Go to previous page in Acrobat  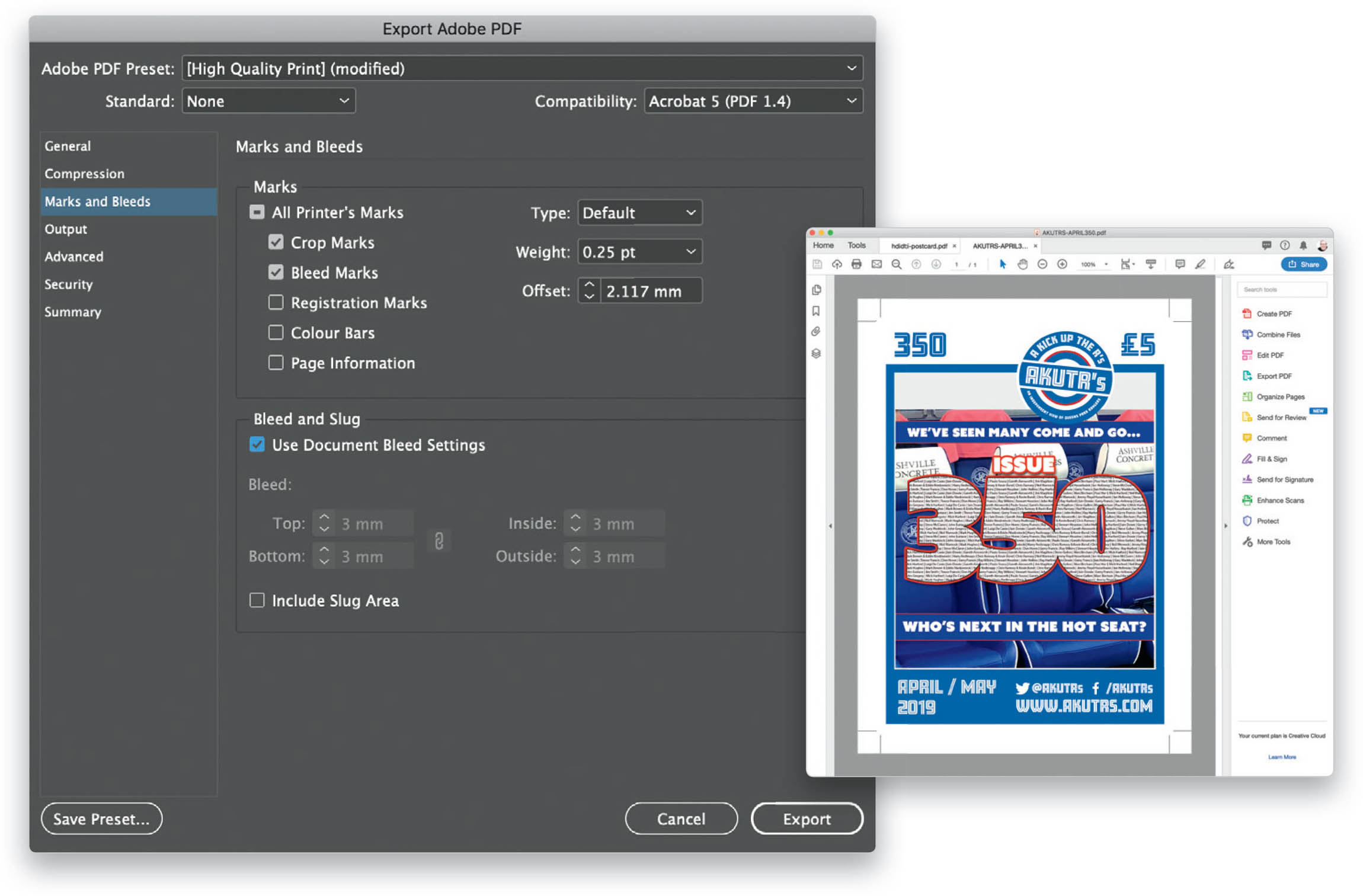click(x=916, y=264)
